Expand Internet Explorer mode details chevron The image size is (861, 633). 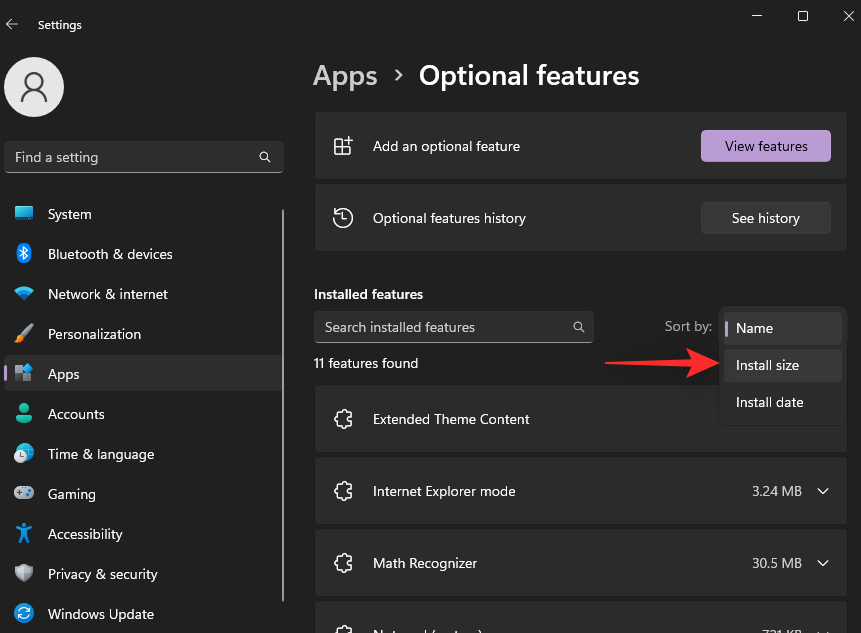(x=823, y=491)
